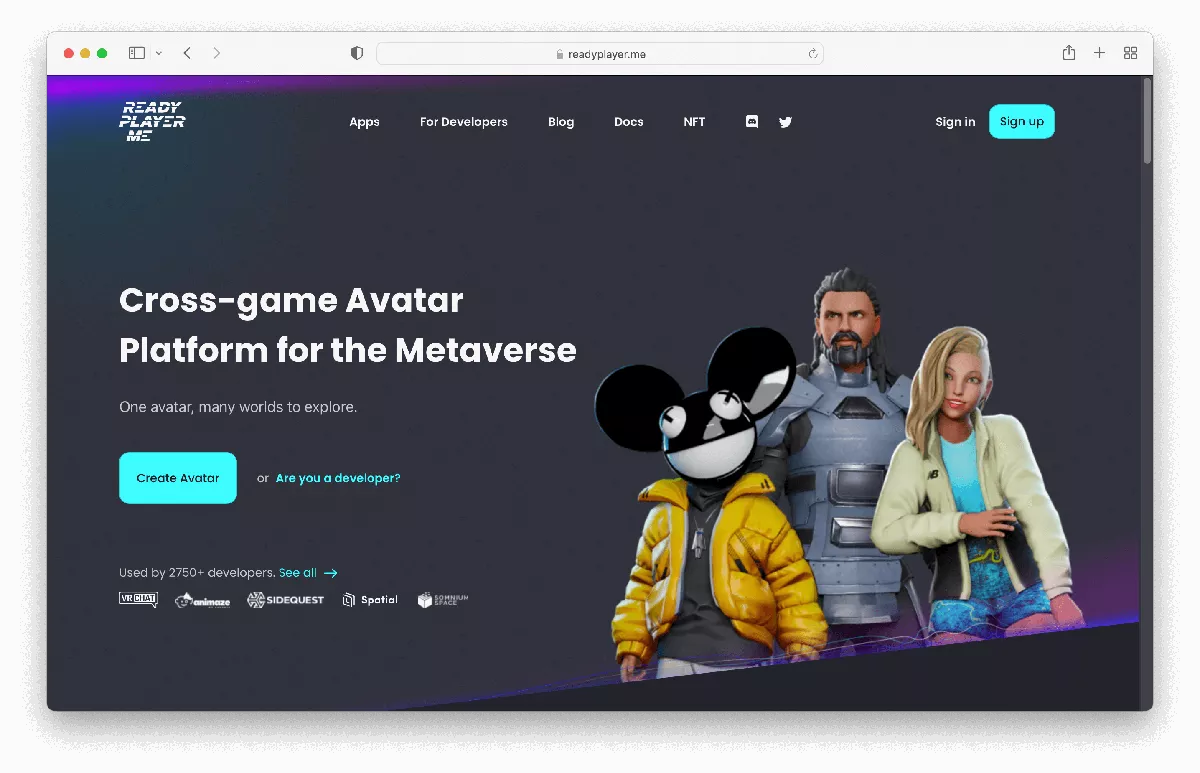Reload the page with the refresh icon
The width and height of the screenshot is (1200, 773).
tap(813, 54)
